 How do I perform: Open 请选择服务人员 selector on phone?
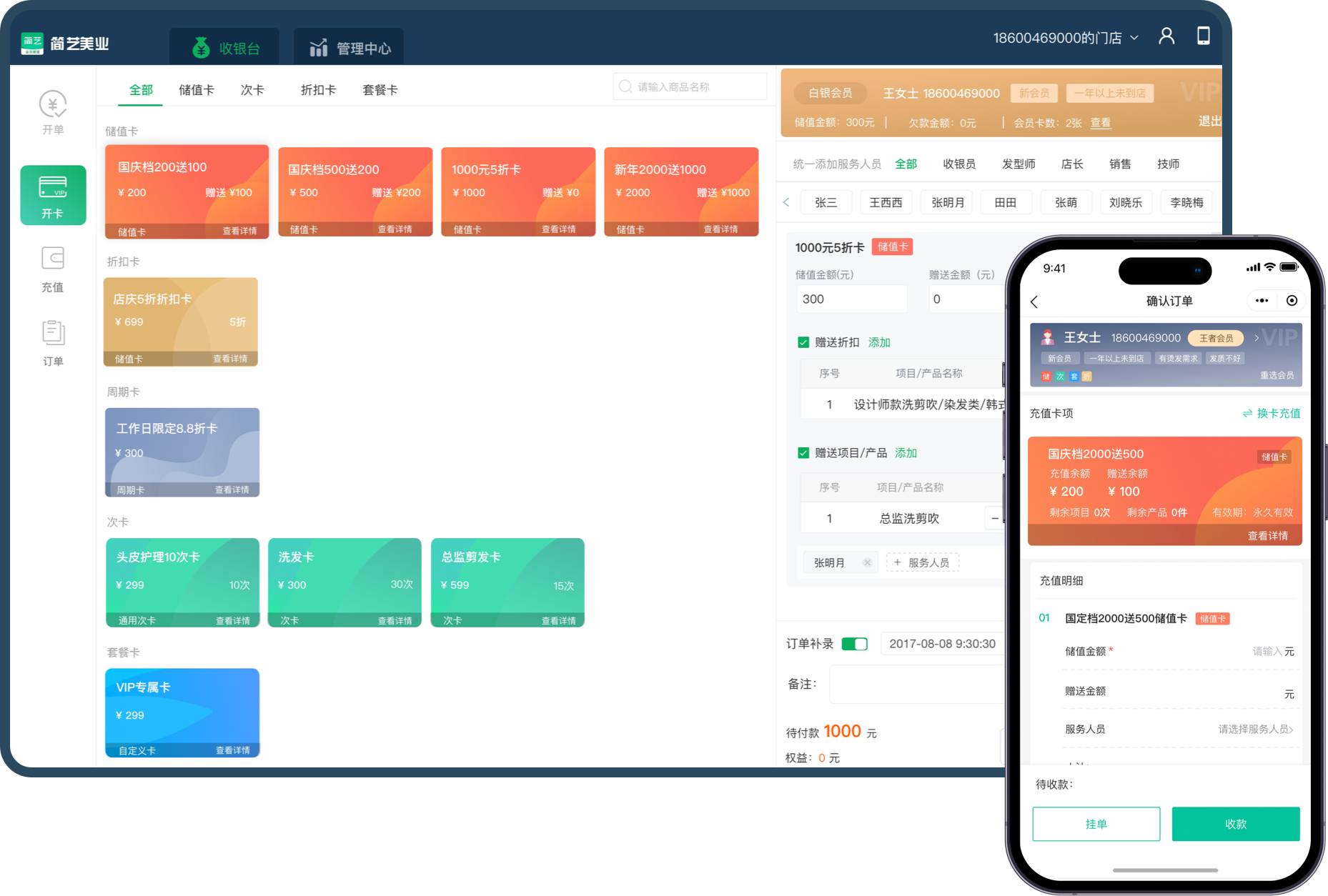click(x=1255, y=729)
